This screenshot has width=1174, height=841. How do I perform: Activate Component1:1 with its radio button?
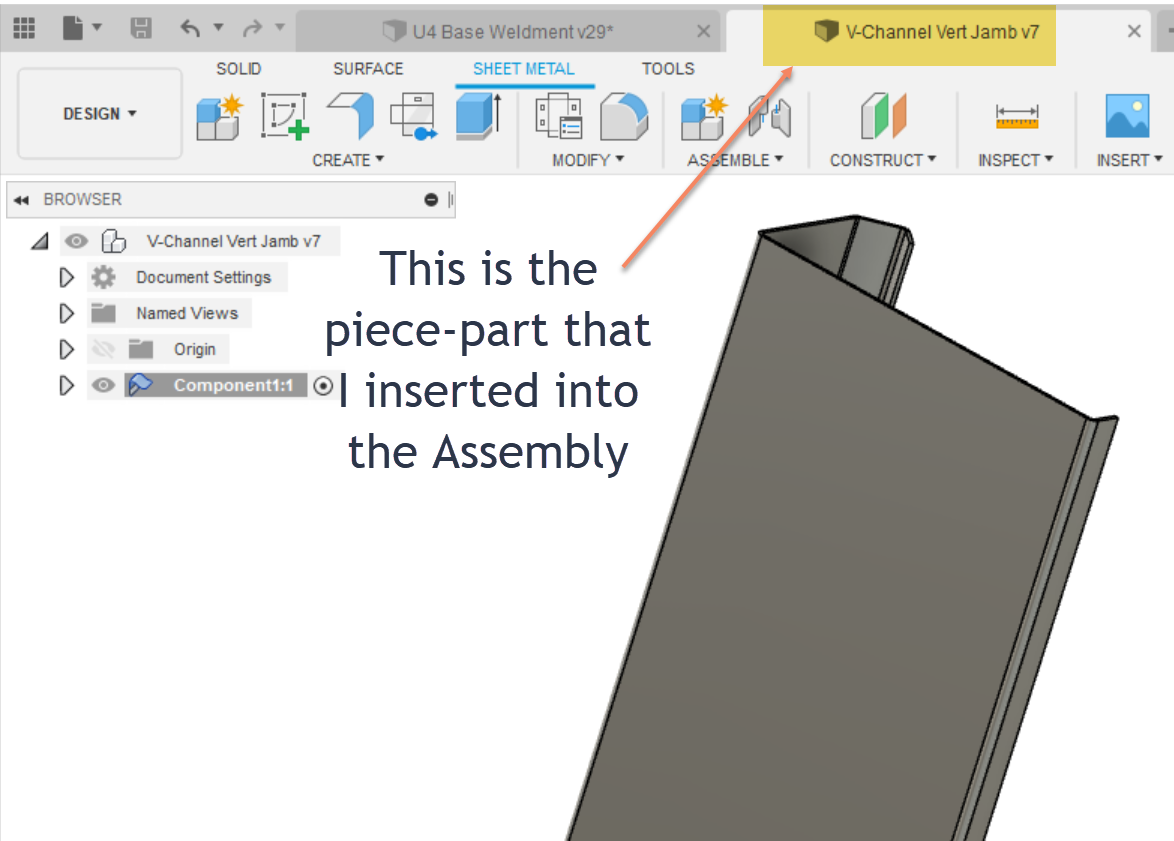(x=323, y=385)
